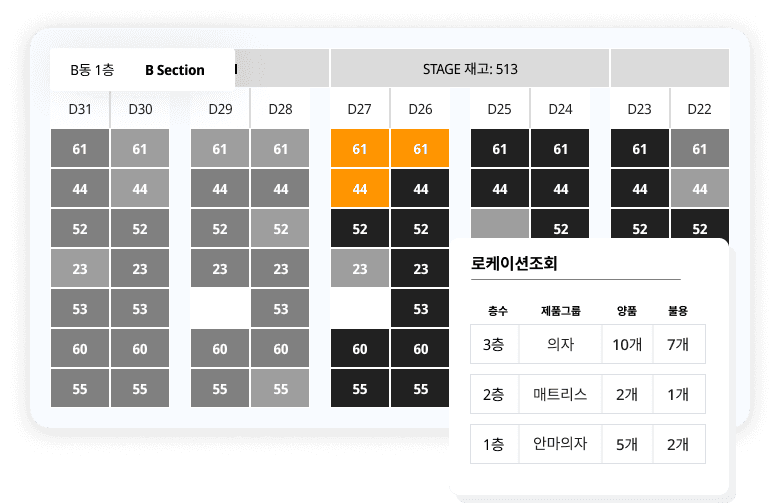Click the 층수 column header
The width and height of the screenshot is (775, 503).
coord(498,311)
